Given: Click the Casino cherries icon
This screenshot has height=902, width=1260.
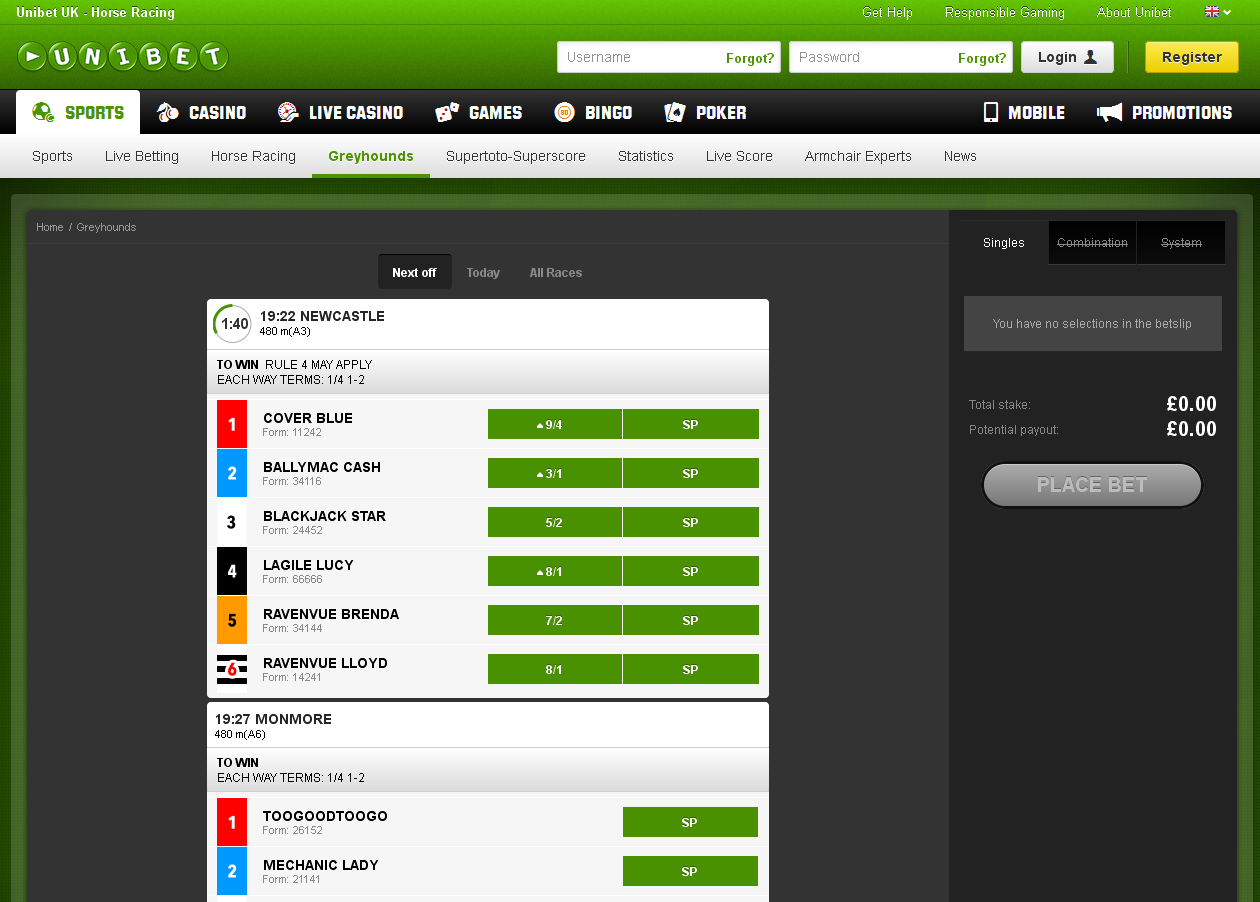Looking at the screenshot, I should tap(168, 112).
